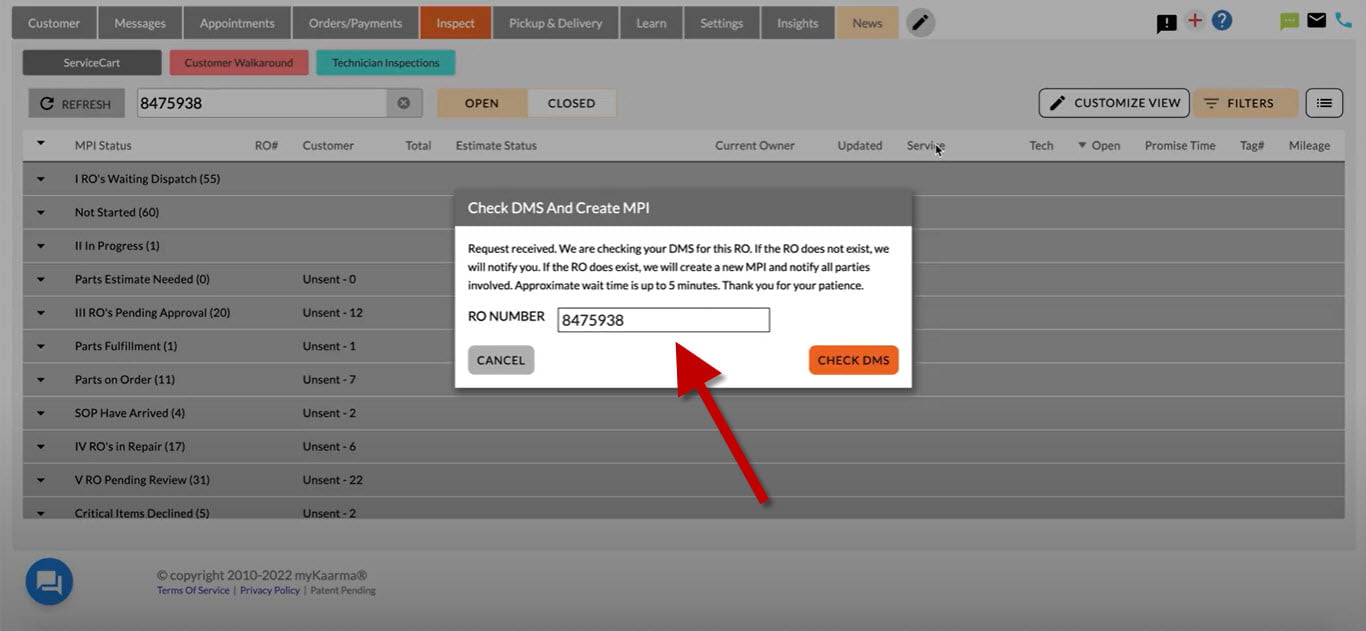1366x631 pixels.
Task: Open the Messages tab
Action: pyautogui.click(x=140, y=23)
